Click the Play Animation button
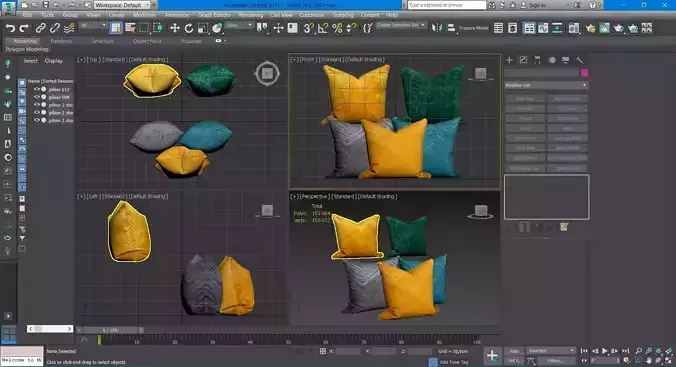 click(605, 351)
